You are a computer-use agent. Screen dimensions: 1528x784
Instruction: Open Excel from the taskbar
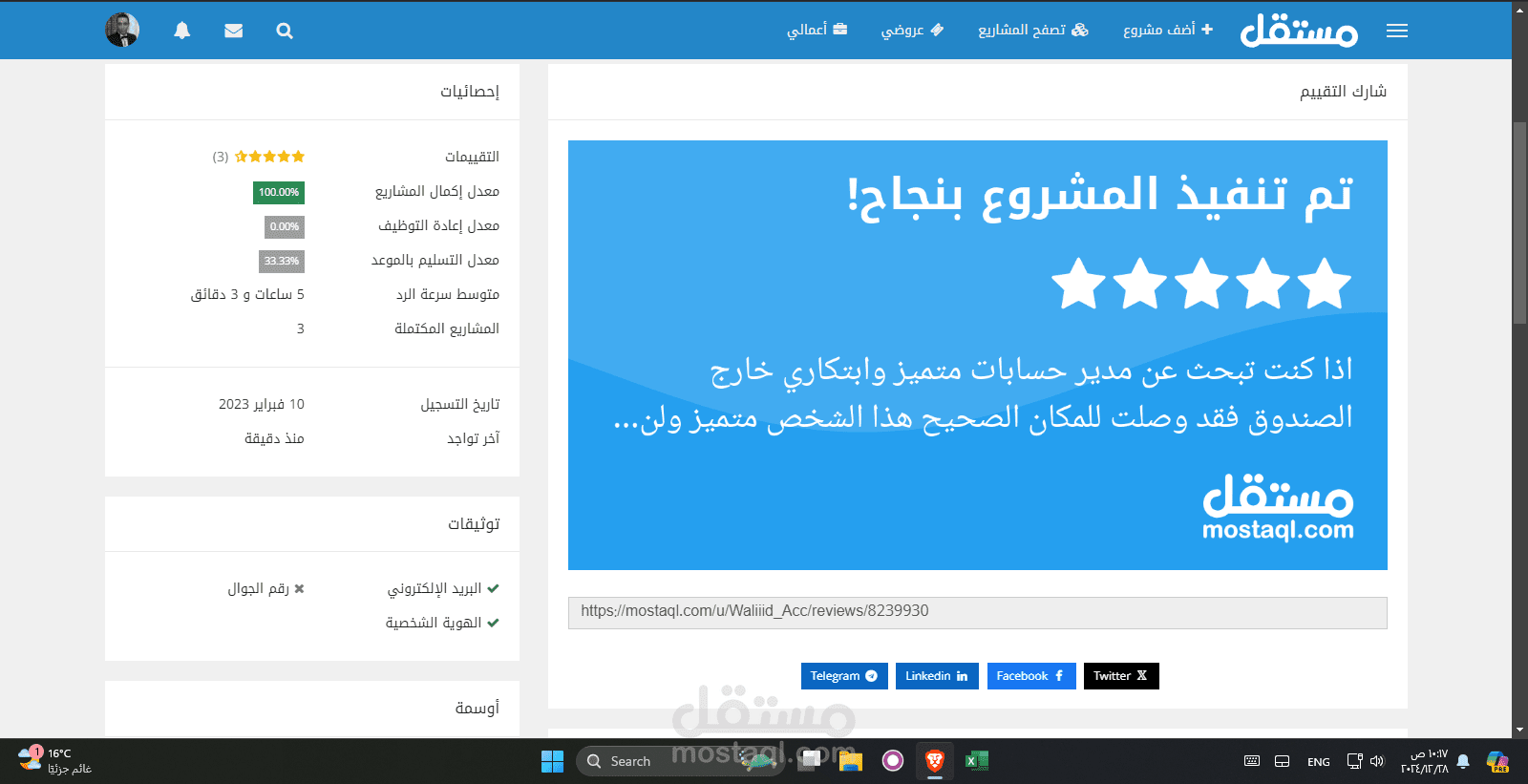pos(977,761)
